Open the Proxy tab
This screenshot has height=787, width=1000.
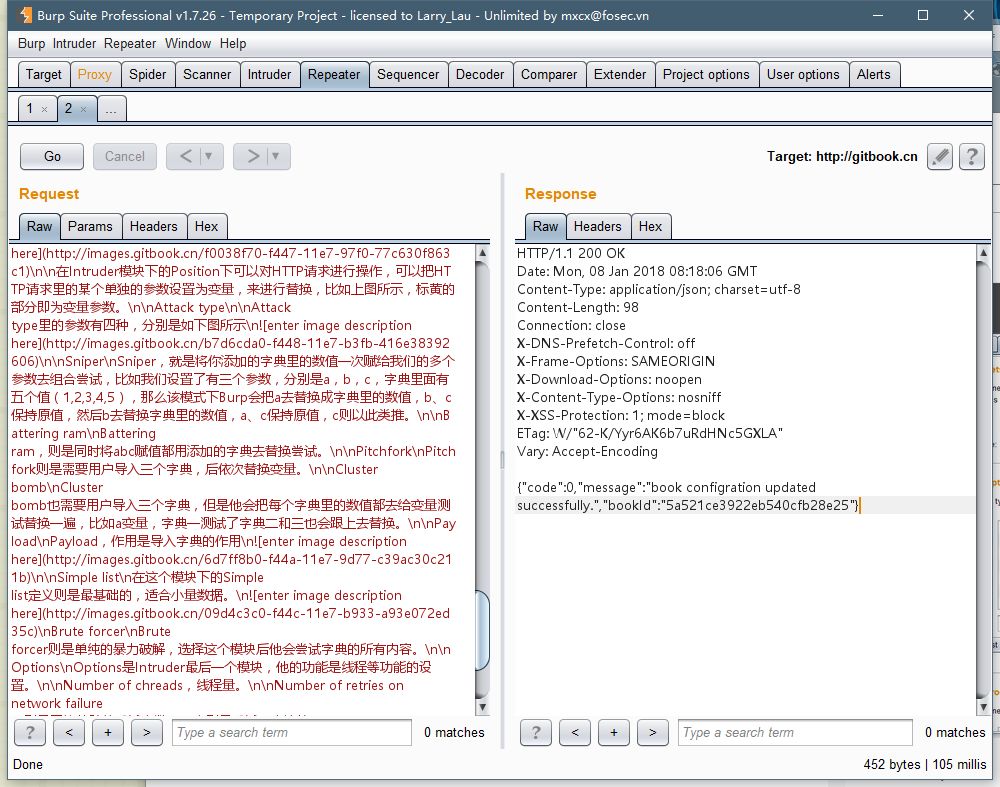point(95,74)
